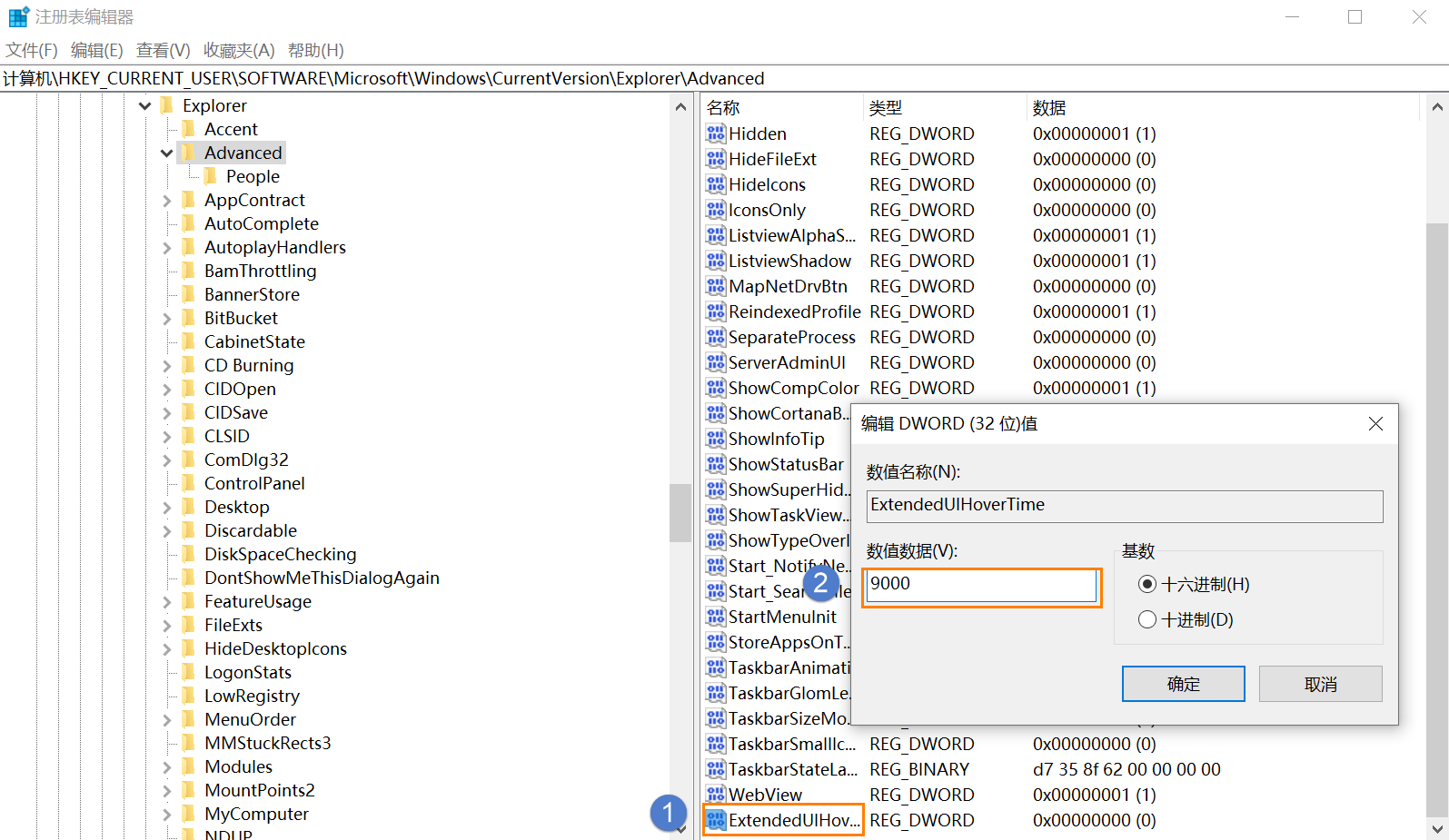Expand the Desktop tree node
1449x840 pixels.
(x=167, y=508)
